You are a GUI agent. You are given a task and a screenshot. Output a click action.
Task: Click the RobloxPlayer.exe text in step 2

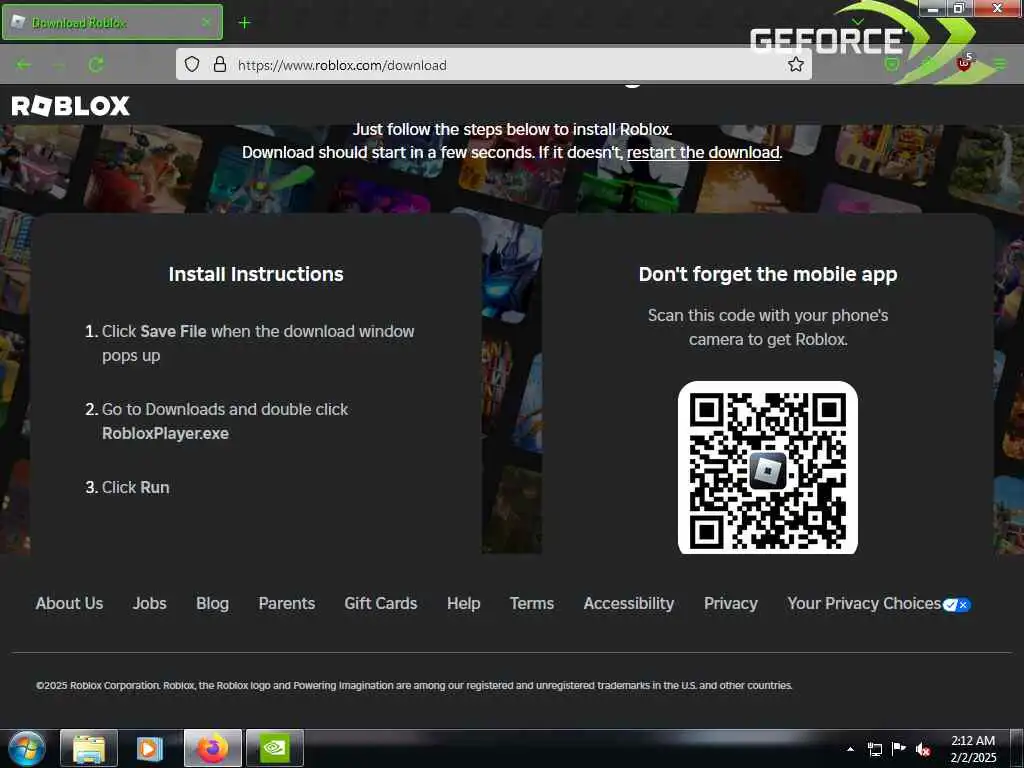point(165,434)
